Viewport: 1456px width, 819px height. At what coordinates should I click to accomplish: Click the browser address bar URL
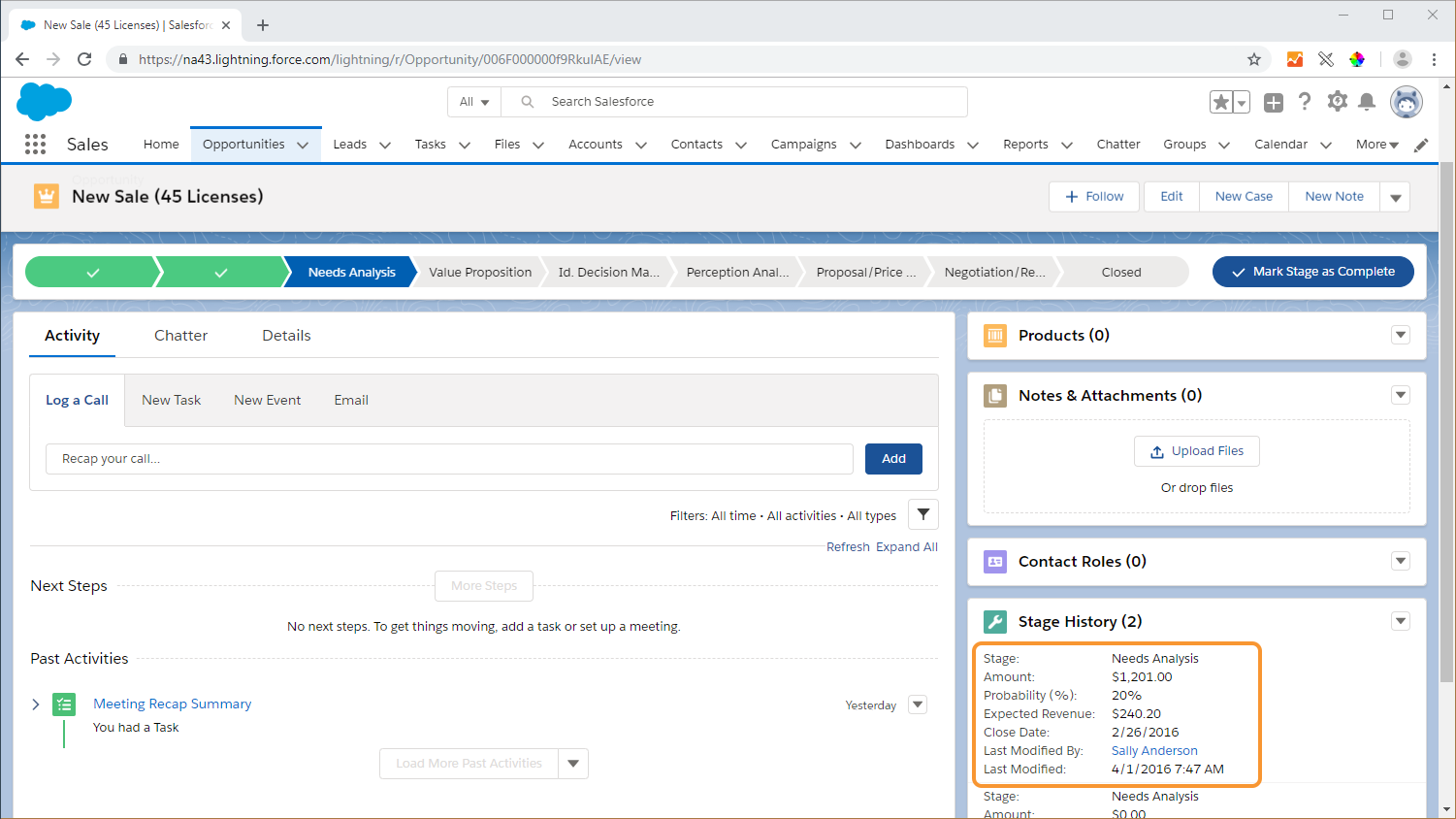pyautogui.click(x=390, y=59)
